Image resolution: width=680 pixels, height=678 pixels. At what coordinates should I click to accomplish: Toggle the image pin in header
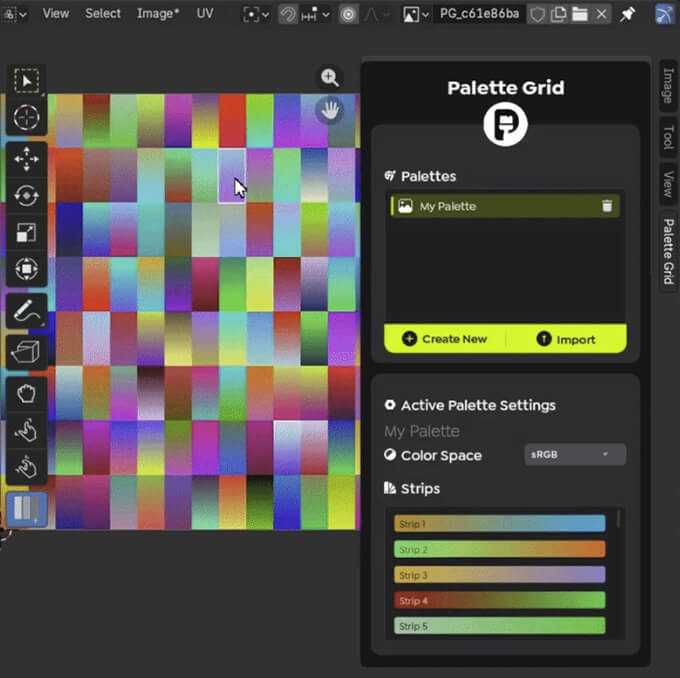click(628, 14)
